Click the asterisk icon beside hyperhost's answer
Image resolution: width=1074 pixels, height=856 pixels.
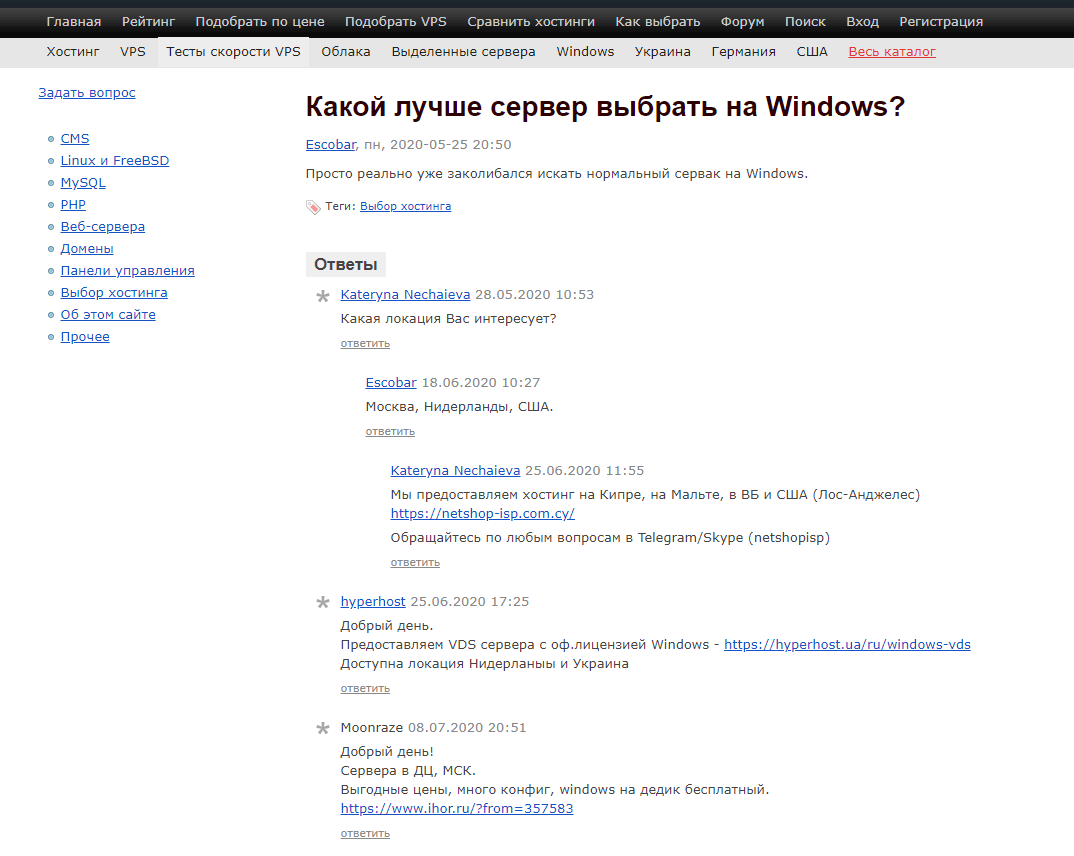(323, 603)
